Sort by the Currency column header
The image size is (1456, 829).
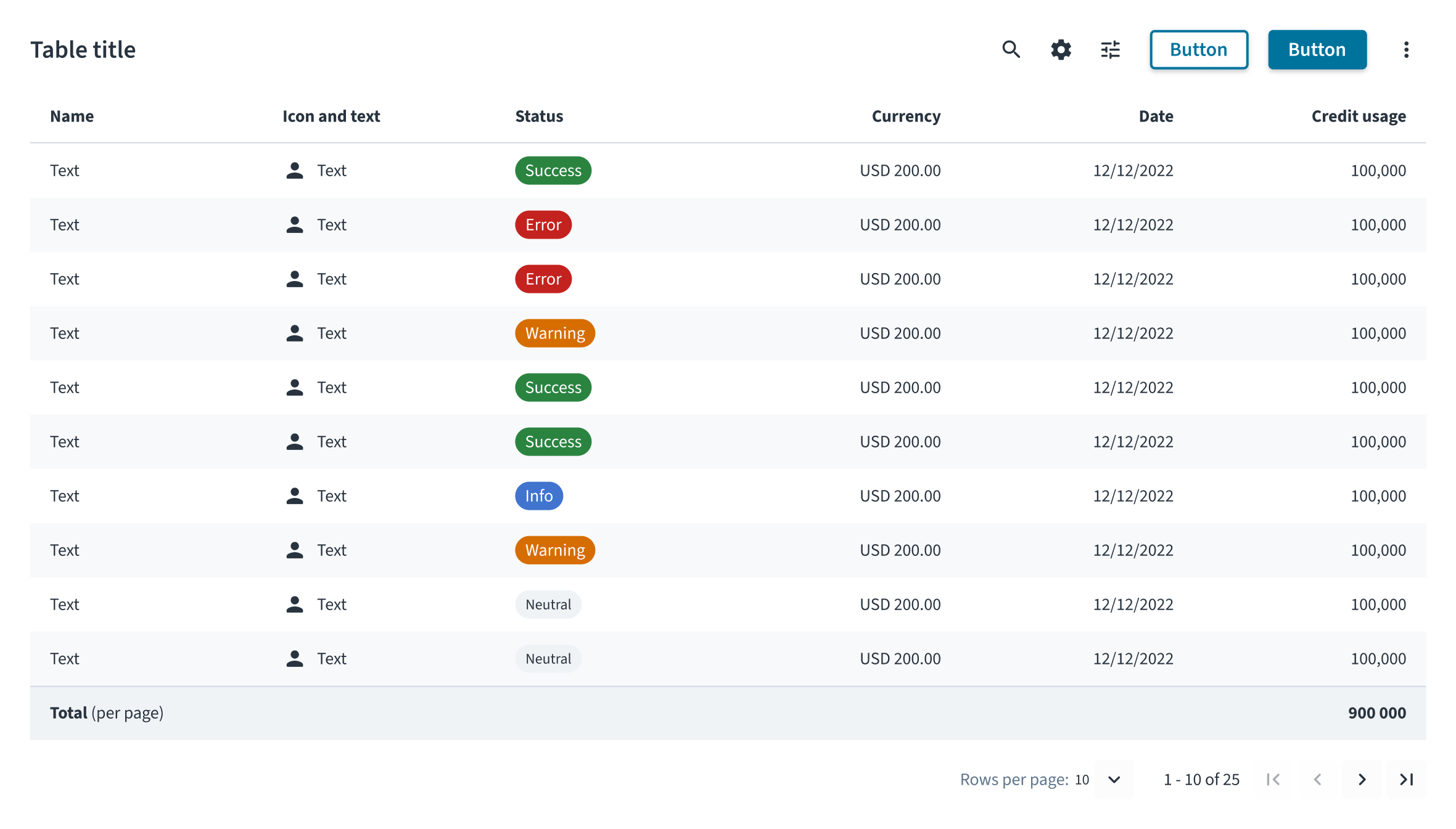tap(906, 116)
